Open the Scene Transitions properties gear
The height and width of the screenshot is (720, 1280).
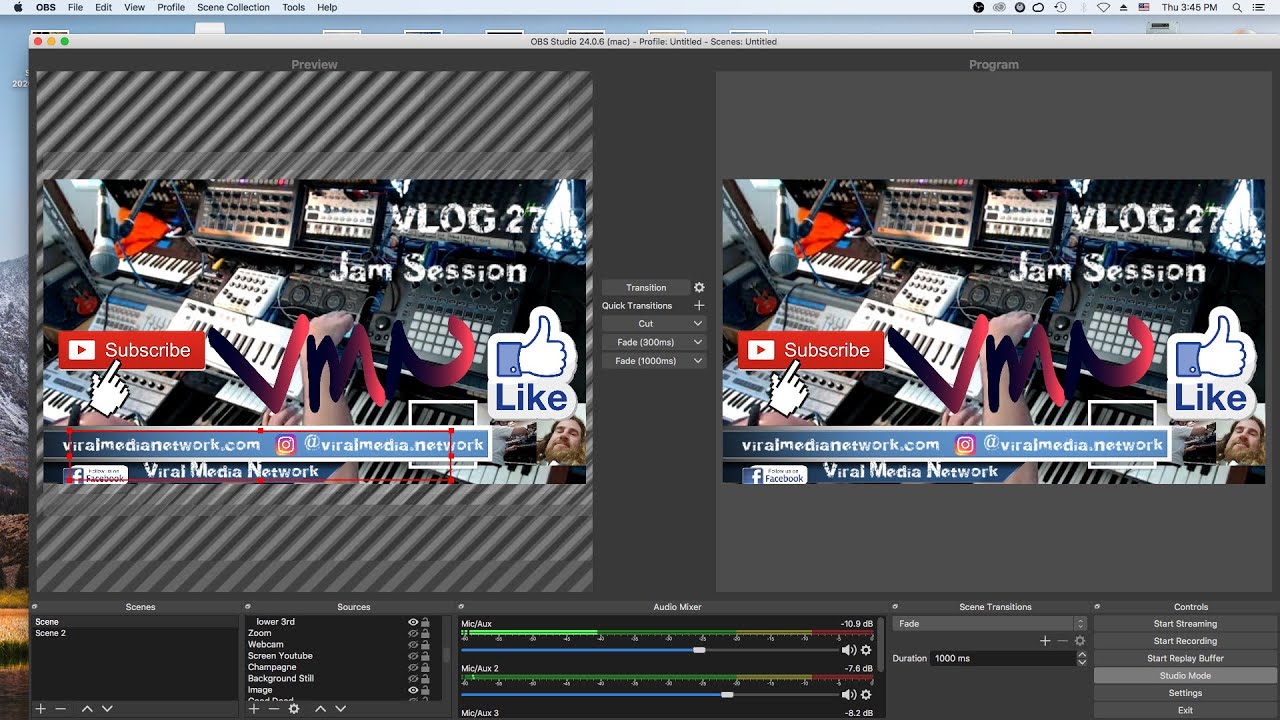coord(1079,641)
